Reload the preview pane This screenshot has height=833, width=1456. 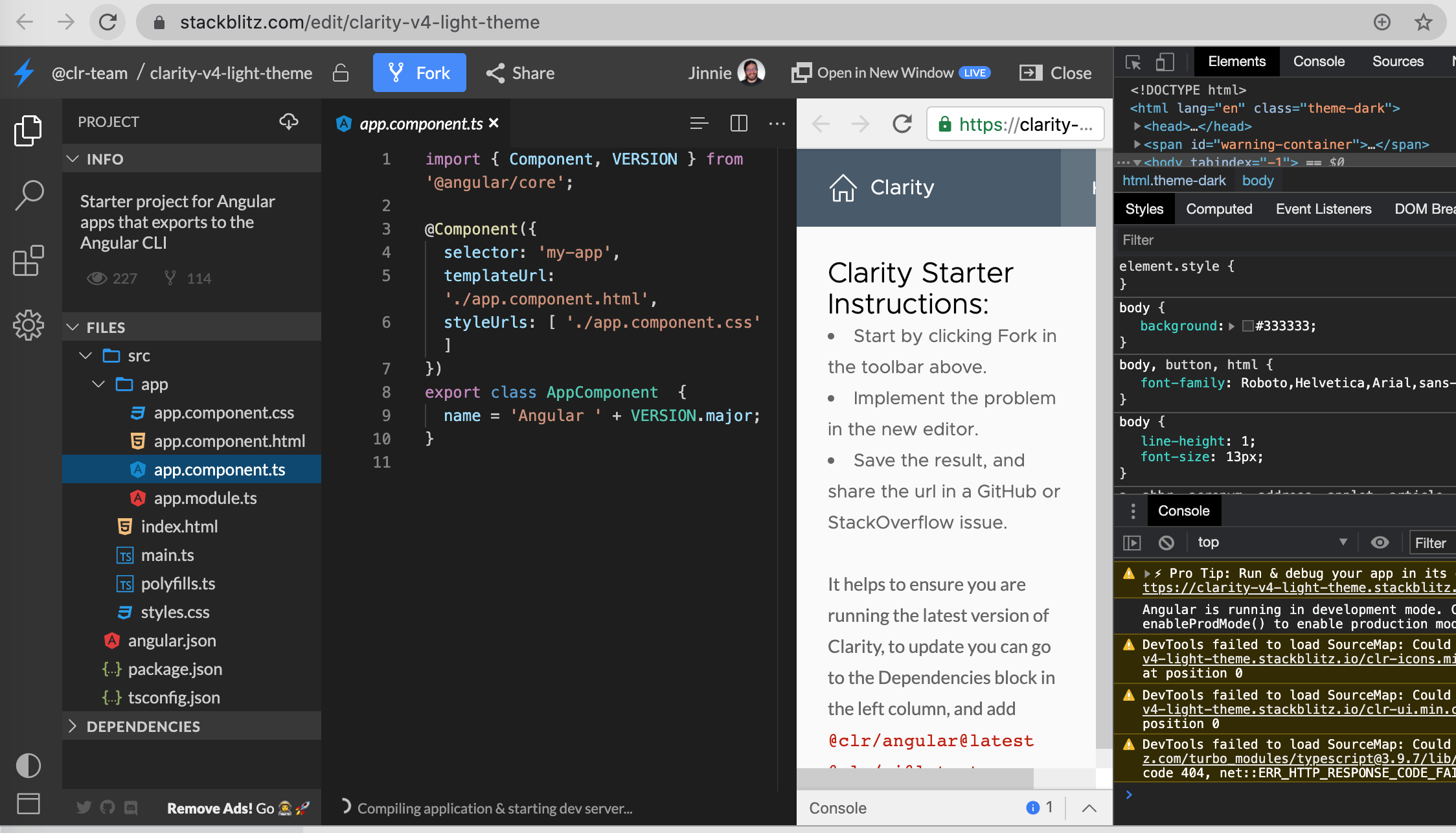(902, 123)
